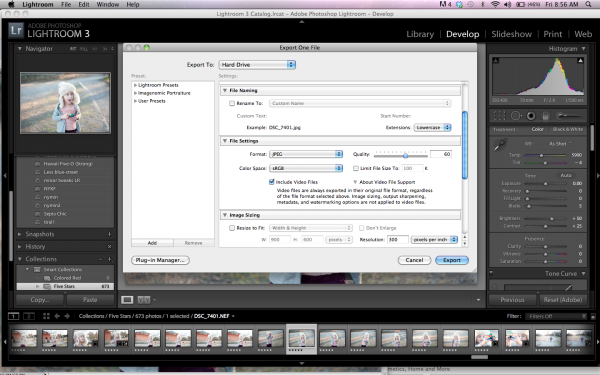Viewport: 600px width, 375px height.
Task: Clear History with the X icon
Action: 109,247
